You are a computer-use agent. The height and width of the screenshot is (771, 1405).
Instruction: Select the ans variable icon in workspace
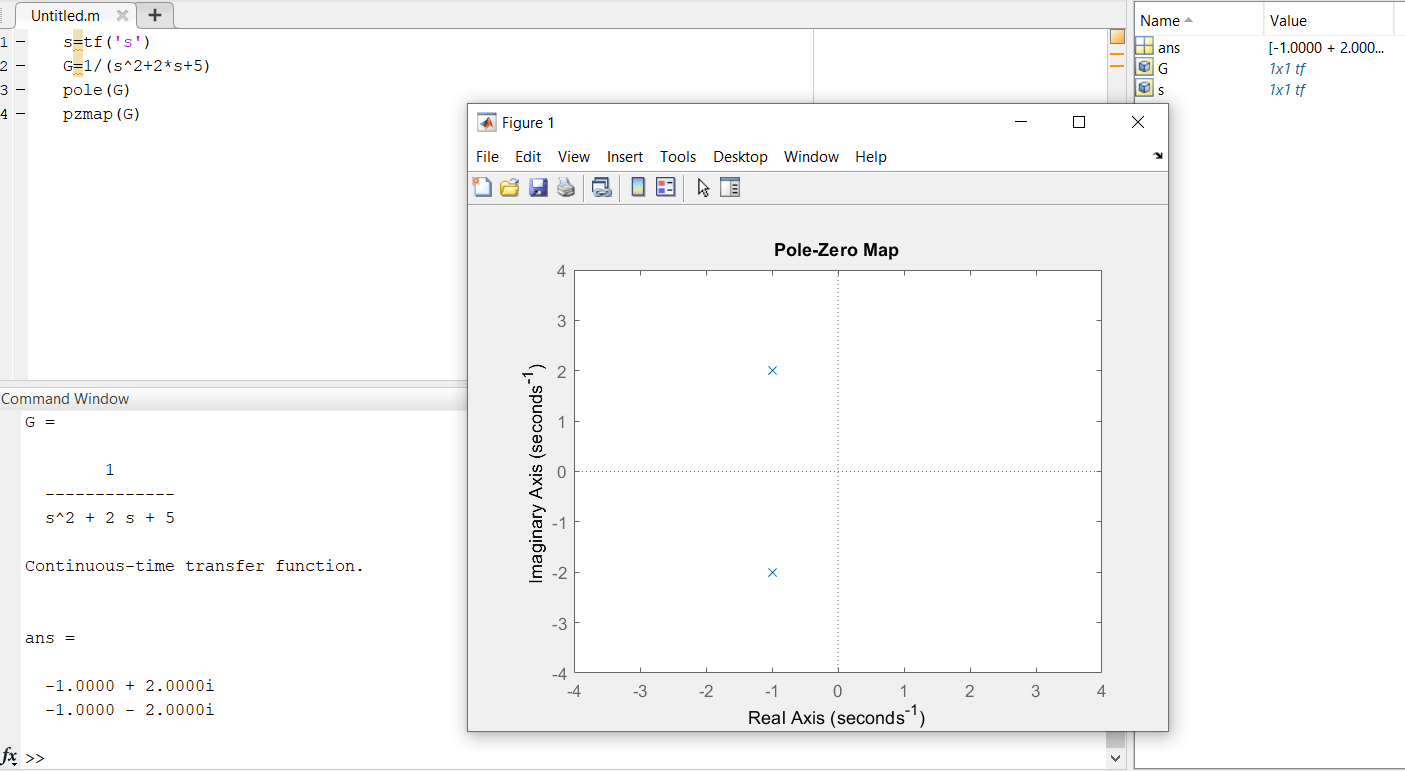(x=1146, y=46)
